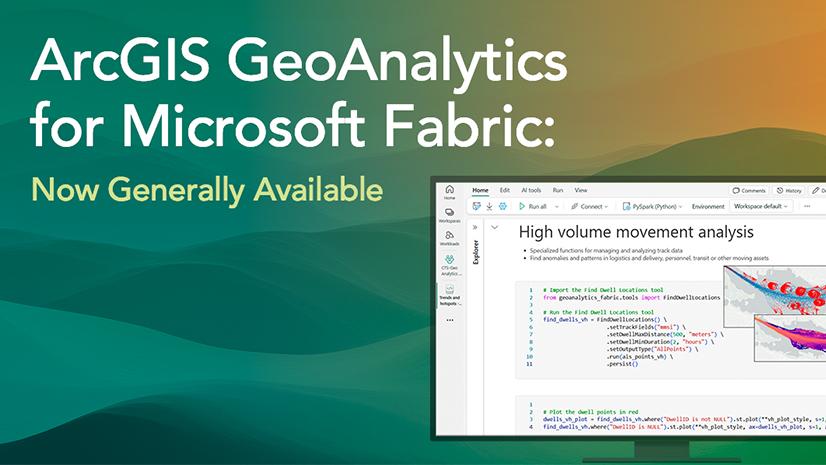The height and width of the screenshot is (465, 826).
Task: Open the Trends and hotspots notebook item
Action: [449, 295]
